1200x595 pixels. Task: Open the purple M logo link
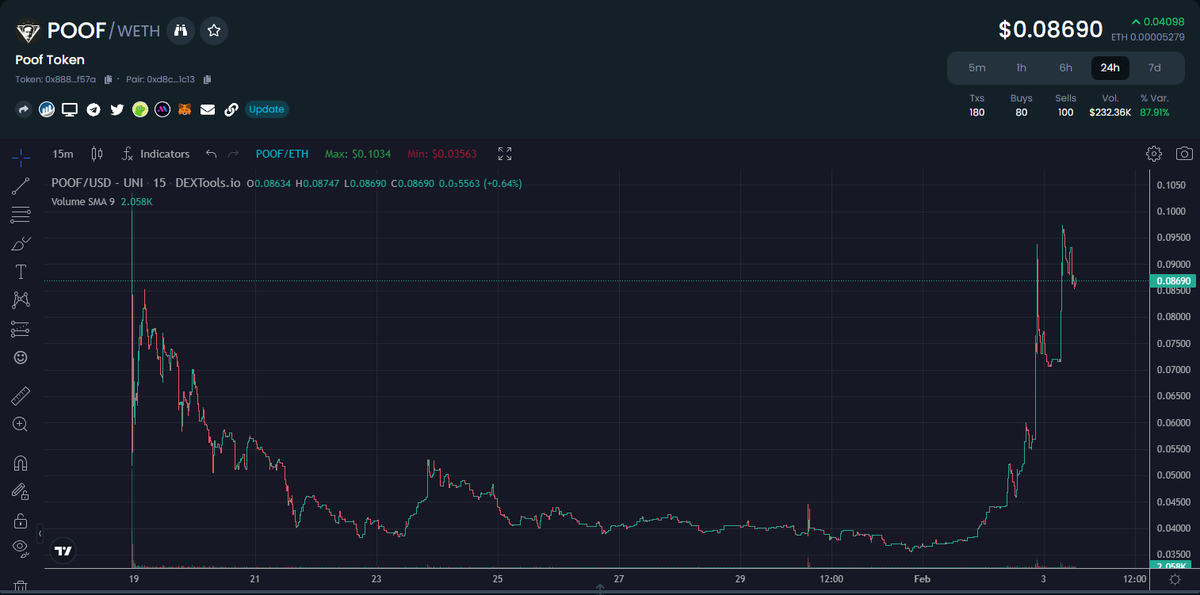(162, 109)
